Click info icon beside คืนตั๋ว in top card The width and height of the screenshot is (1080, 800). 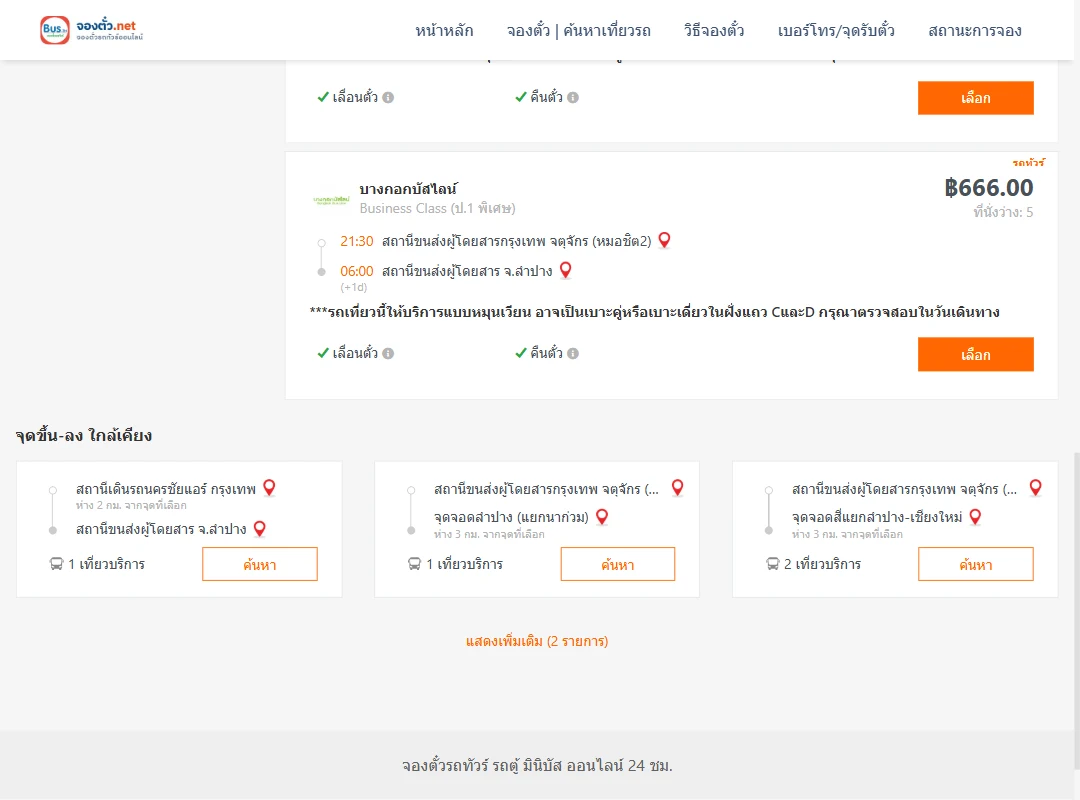[x=573, y=98]
